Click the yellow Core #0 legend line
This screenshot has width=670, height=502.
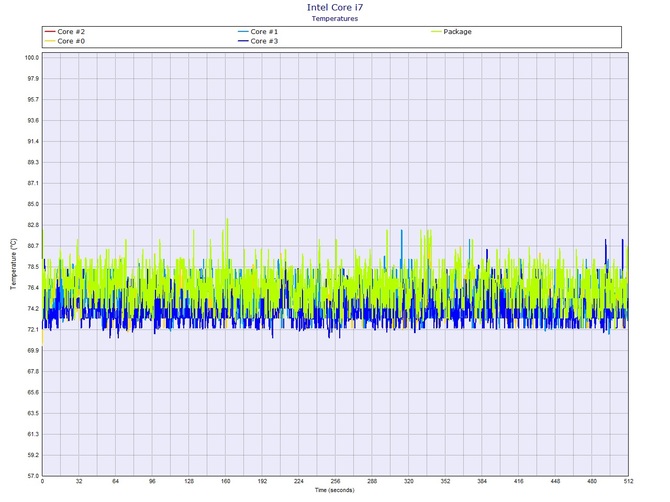pyautogui.click(x=50, y=41)
